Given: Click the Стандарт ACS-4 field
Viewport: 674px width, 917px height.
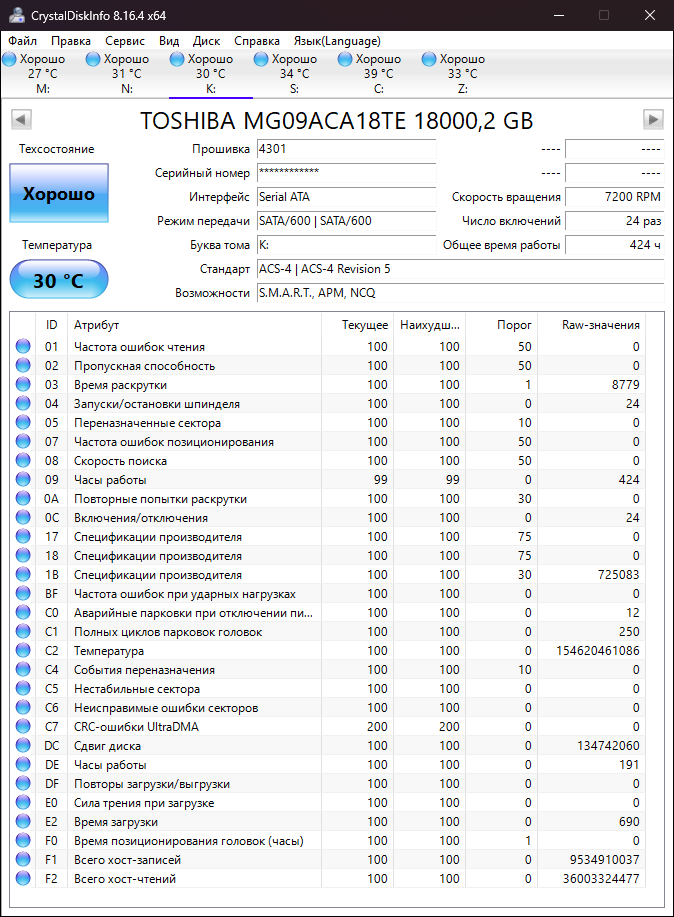Looking at the screenshot, I should (460, 269).
